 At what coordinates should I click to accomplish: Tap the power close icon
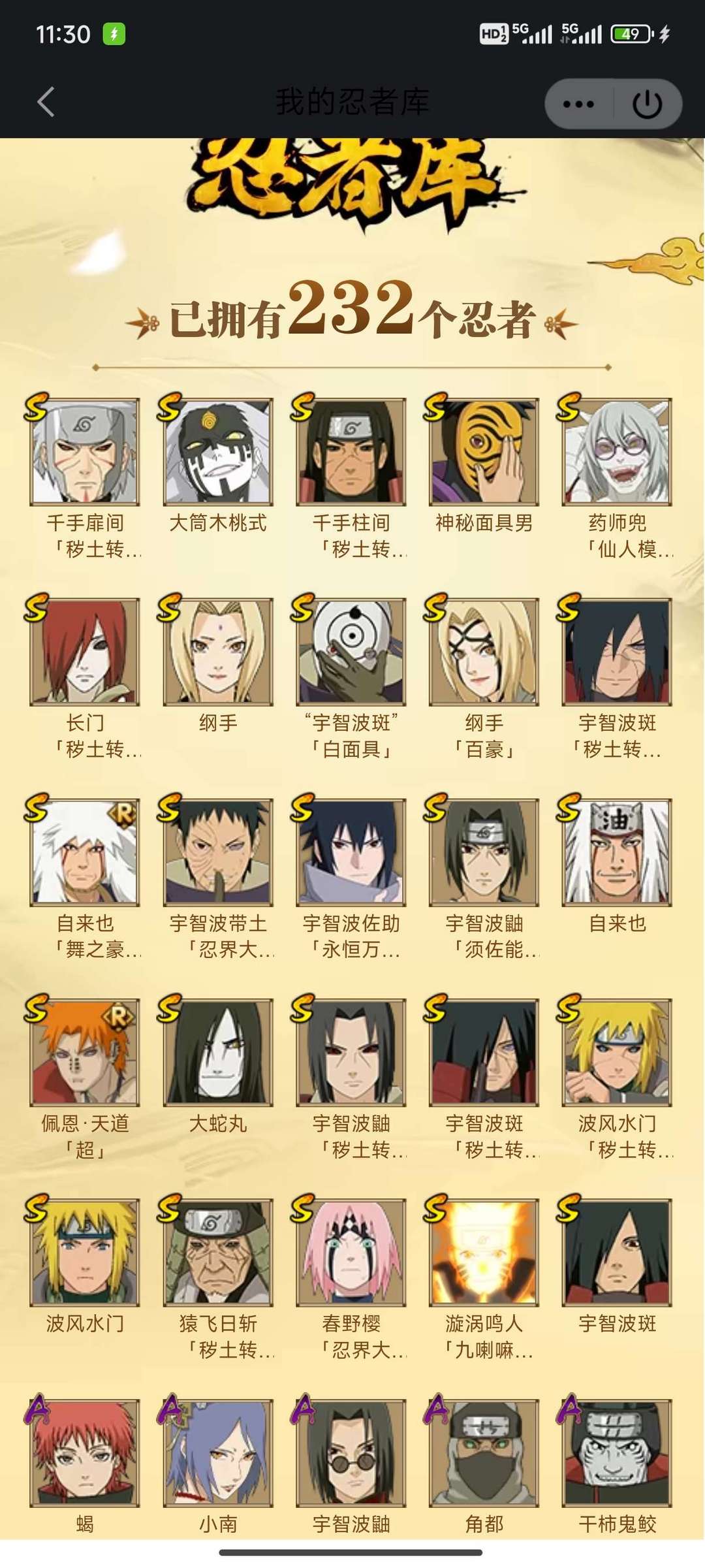pos(648,104)
